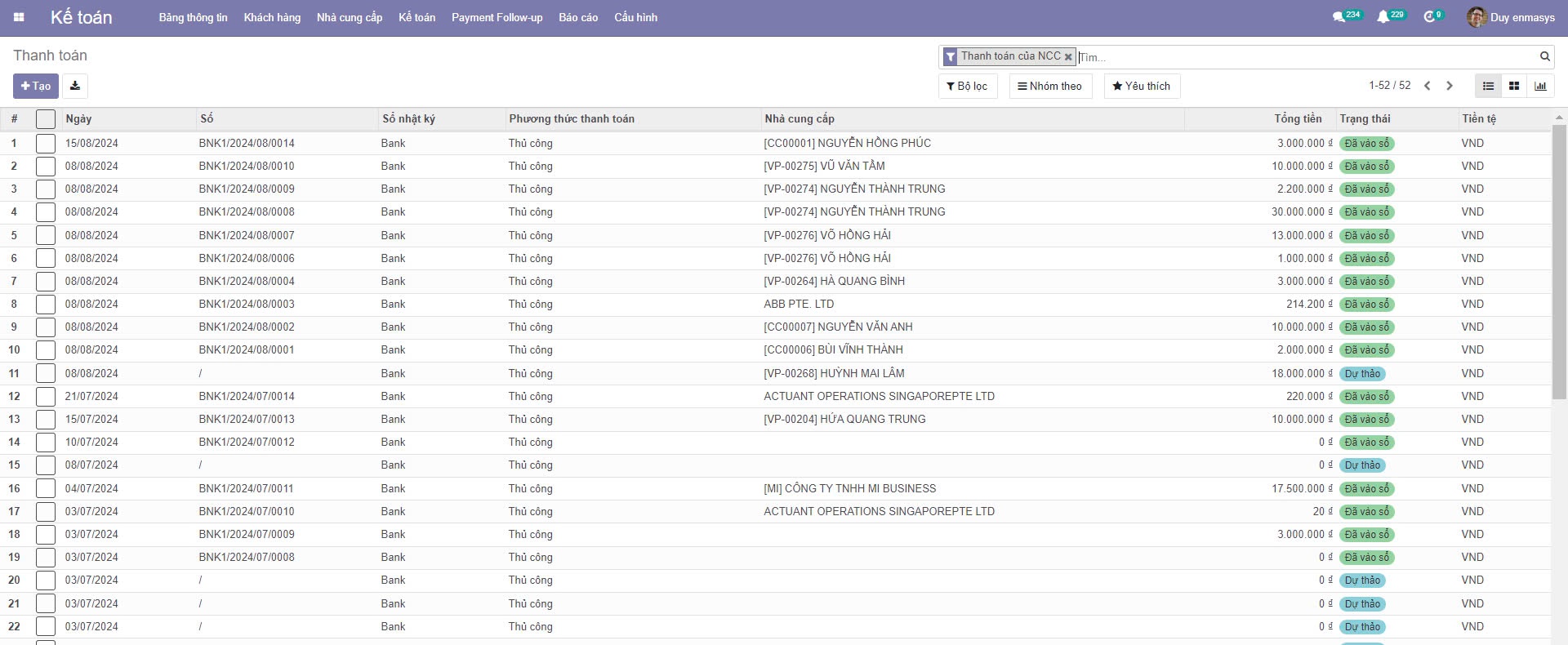This screenshot has height=645, width=1568.
Task: Remove the 'Thanh toán của NCC' filter
Action: click(1068, 57)
